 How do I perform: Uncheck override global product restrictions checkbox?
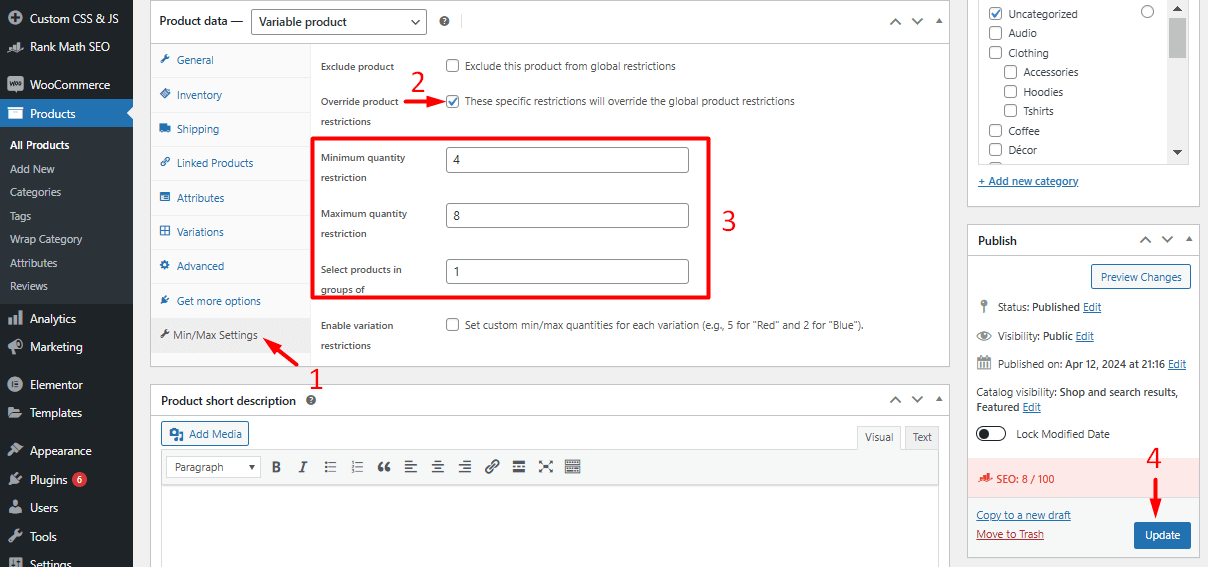coord(453,101)
